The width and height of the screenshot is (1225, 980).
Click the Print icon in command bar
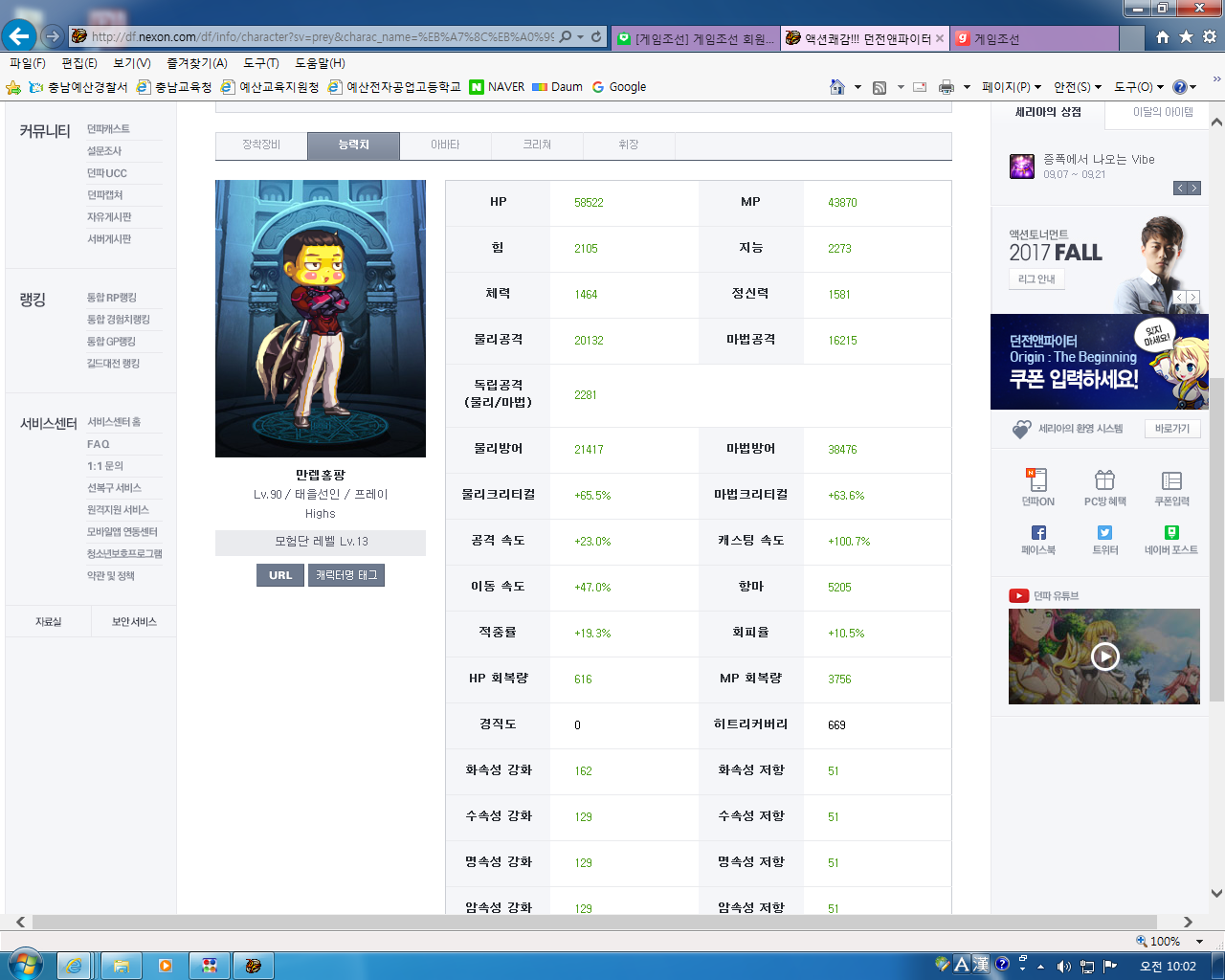(x=947, y=87)
